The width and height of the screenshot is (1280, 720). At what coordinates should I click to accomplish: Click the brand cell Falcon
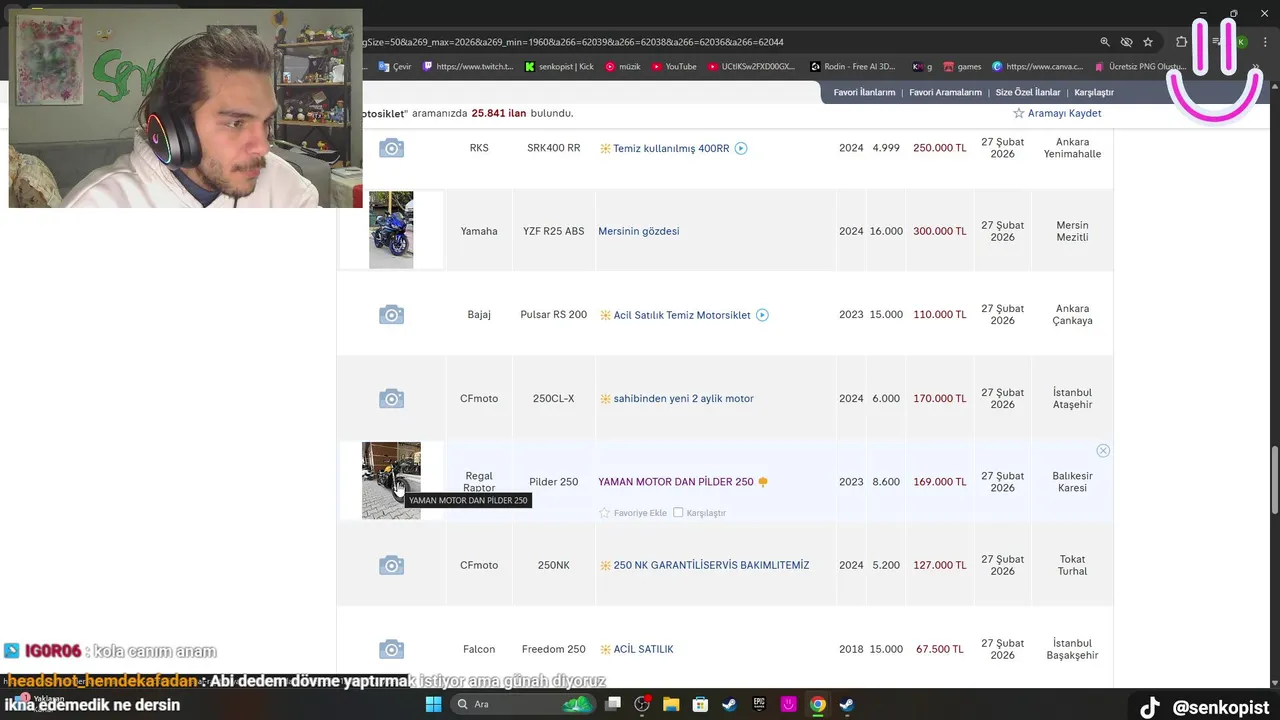pyautogui.click(x=479, y=649)
